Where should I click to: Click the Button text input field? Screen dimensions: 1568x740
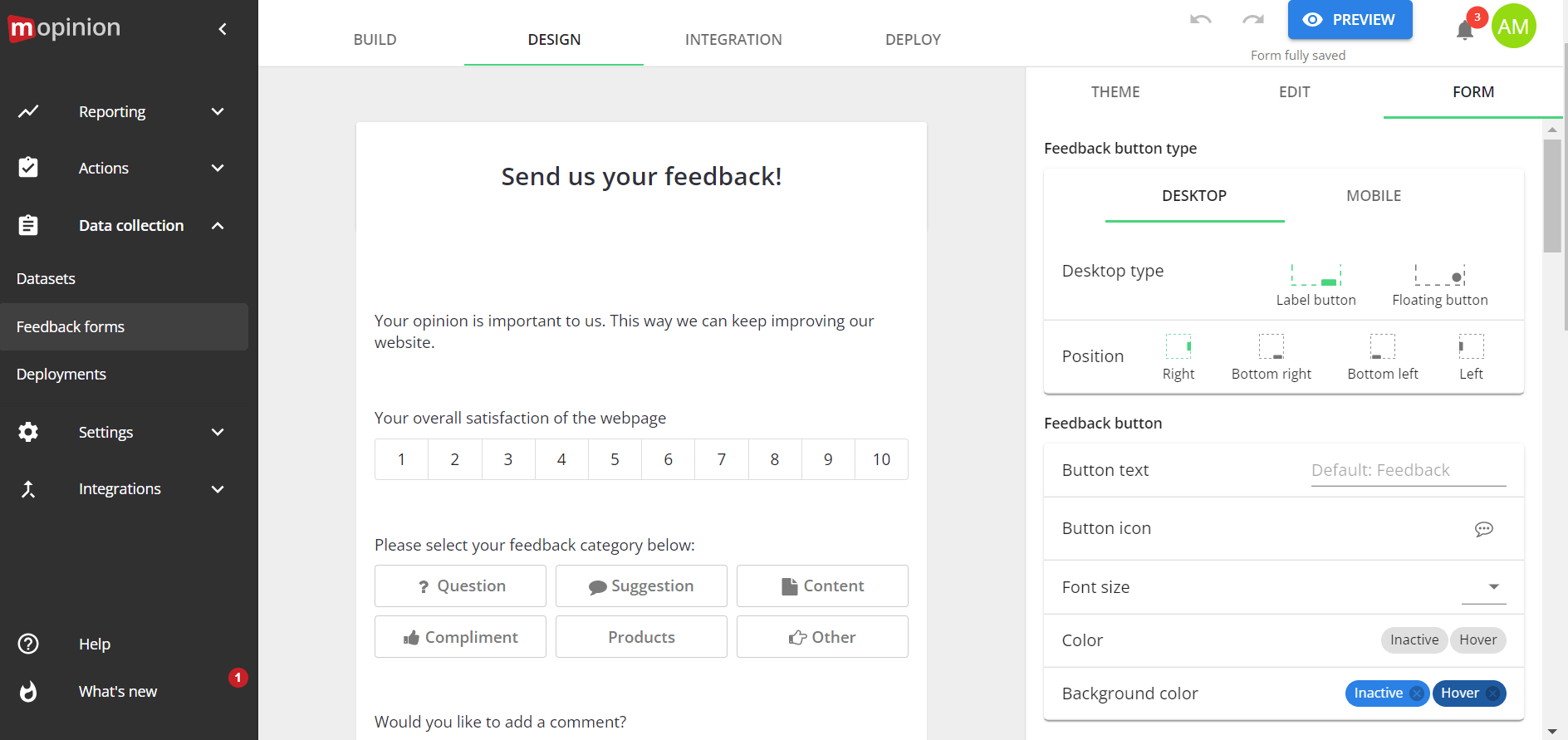coord(1408,470)
